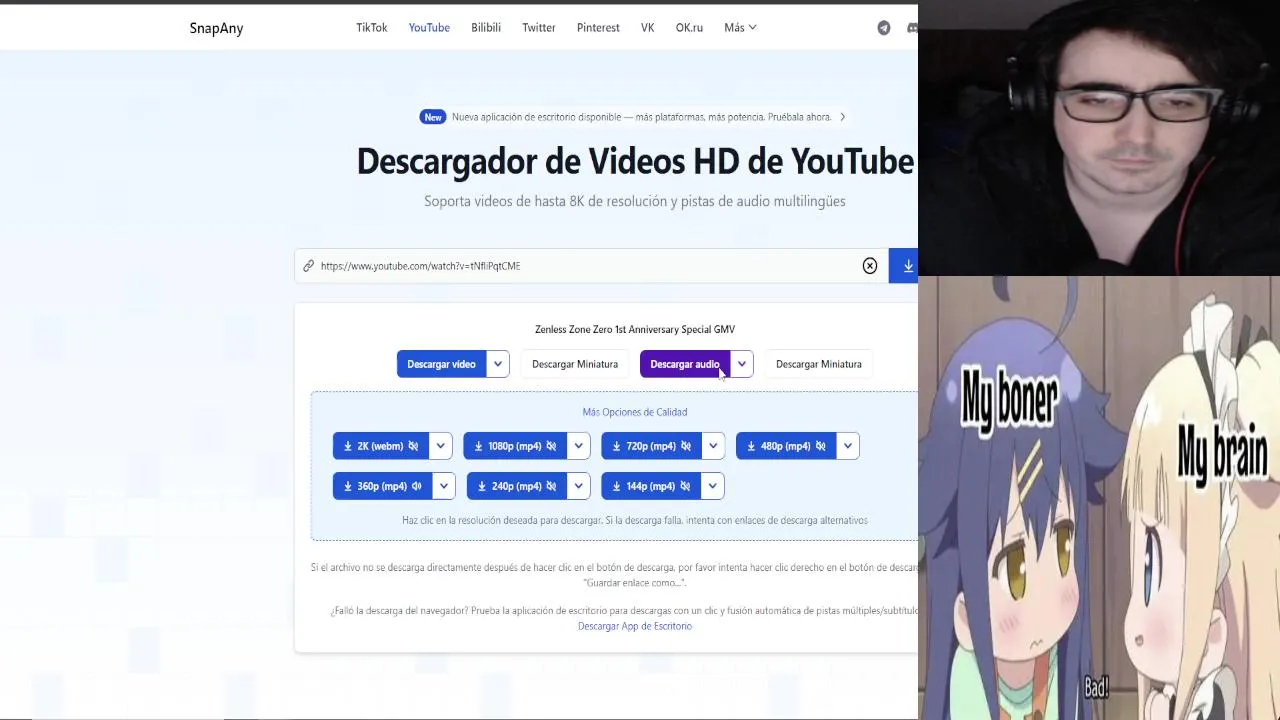Expand 360p (mp4) alternatives dropdown

point(444,486)
